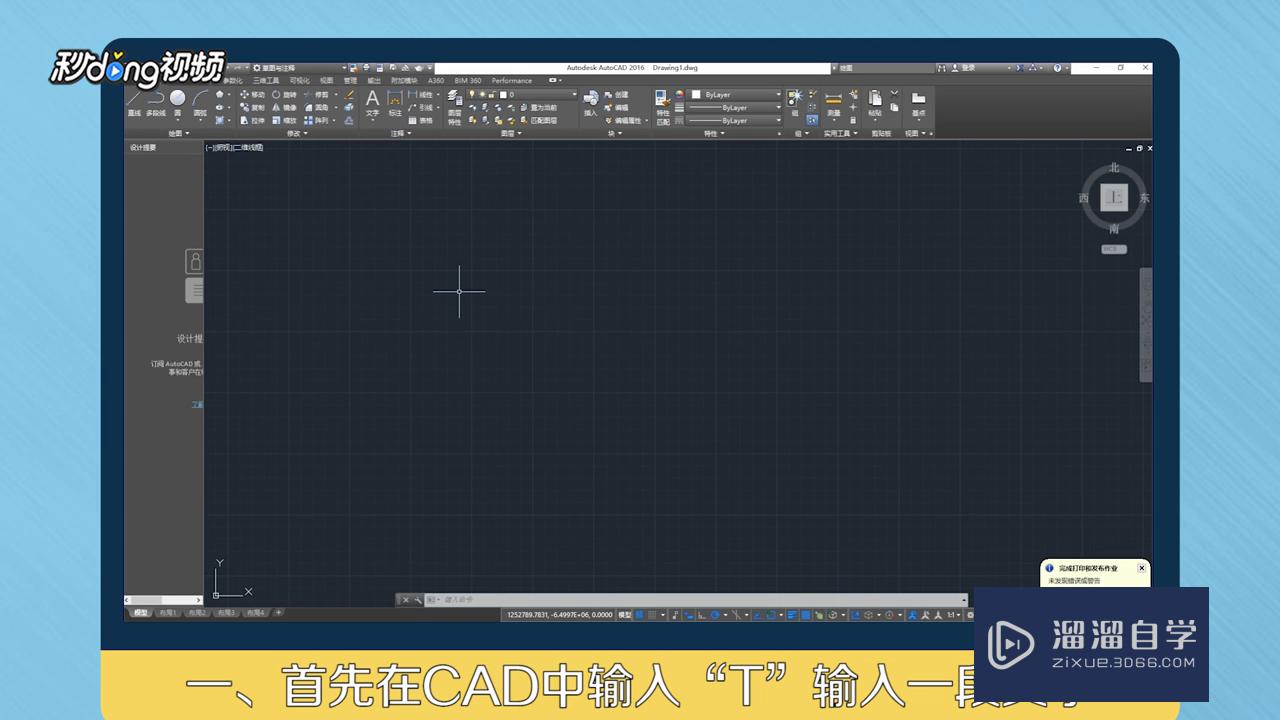Close the print job notification balloon
1280x720 pixels.
1142,568
